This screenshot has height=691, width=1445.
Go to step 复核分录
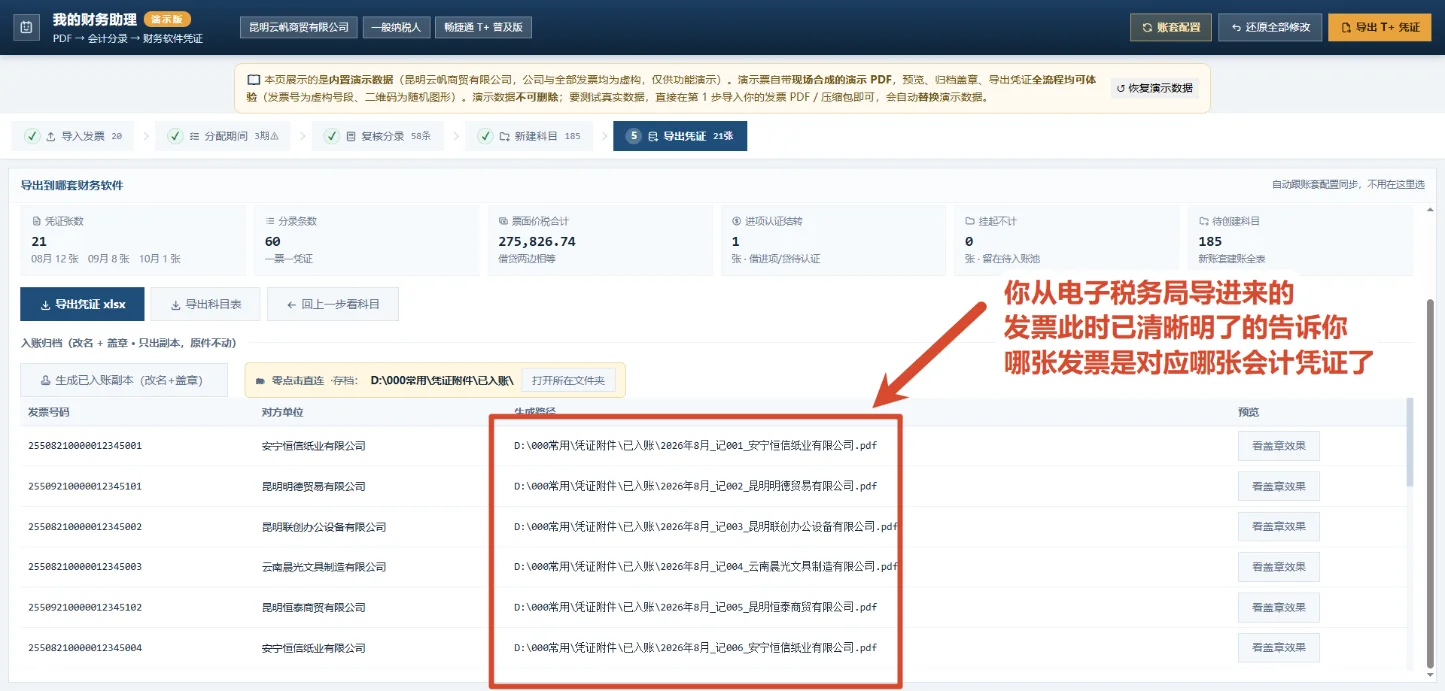click(377, 136)
